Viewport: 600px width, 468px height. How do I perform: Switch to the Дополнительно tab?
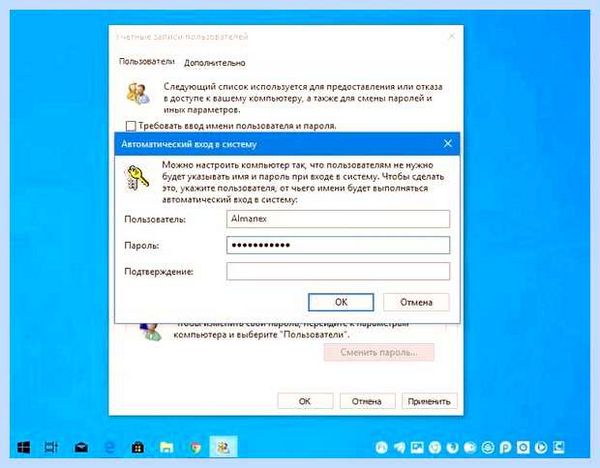tap(215, 63)
